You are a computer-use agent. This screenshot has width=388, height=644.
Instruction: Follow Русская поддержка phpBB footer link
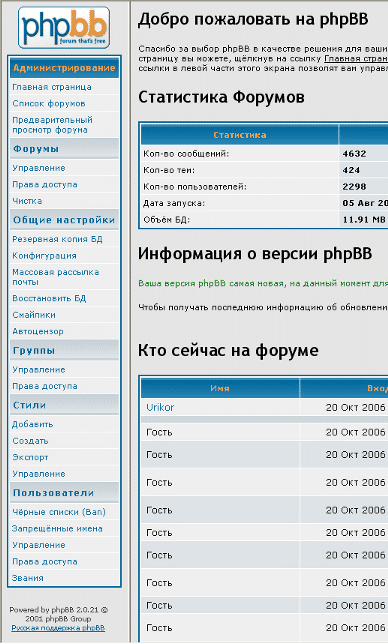(x=58, y=628)
